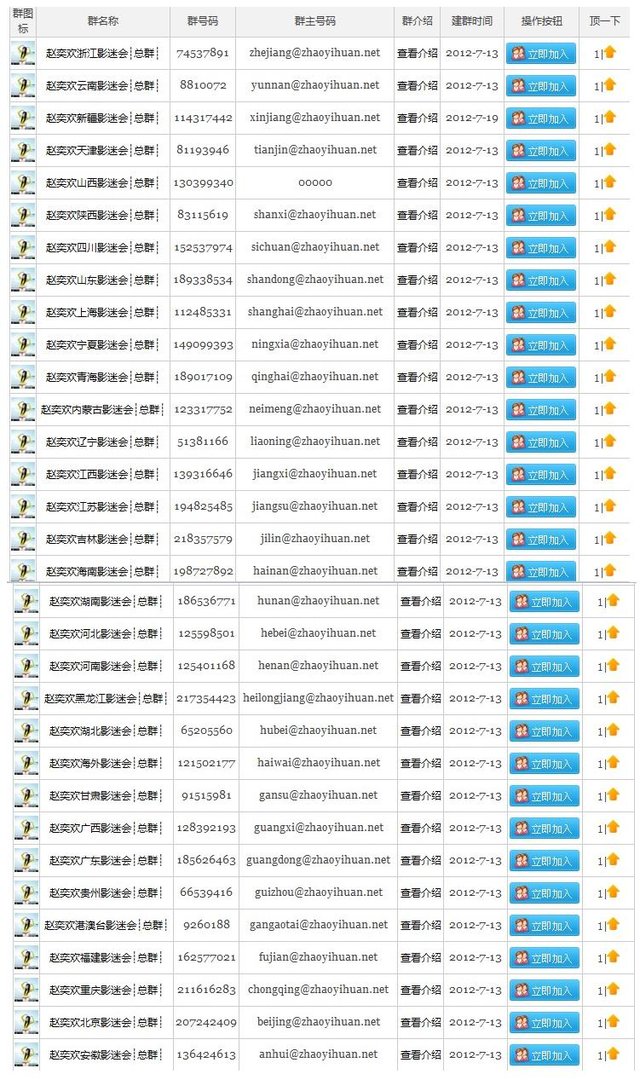
Task: Click up arrow in anhui row
Action: pyautogui.click(x=613, y=1054)
